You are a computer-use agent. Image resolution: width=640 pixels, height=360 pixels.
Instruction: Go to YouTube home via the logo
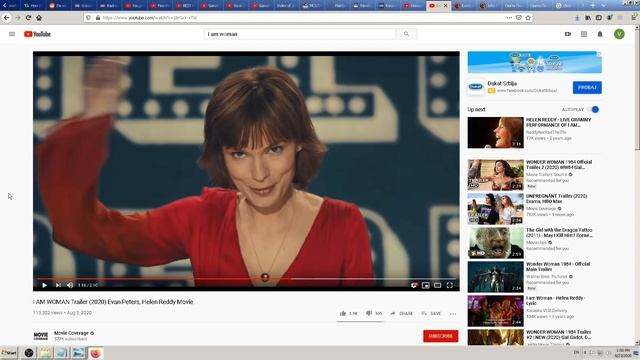[37, 34]
